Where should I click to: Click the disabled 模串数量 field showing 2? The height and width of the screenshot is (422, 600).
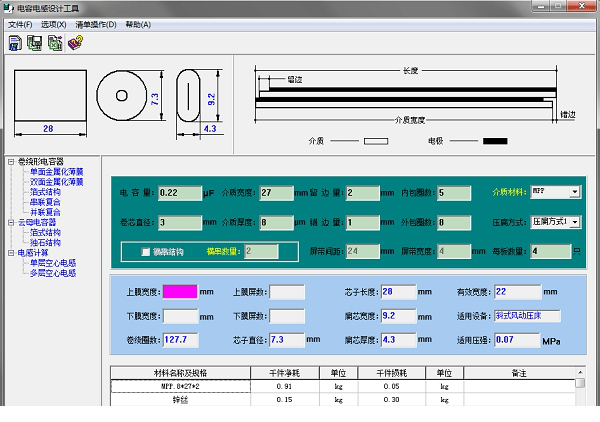(x=261, y=252)
